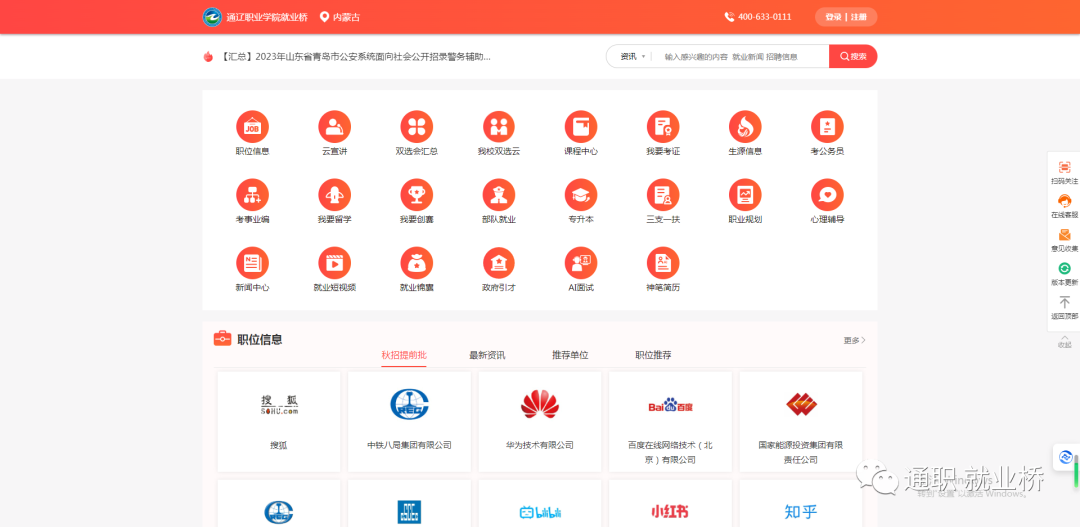
Task: Open the 我校双选云 icon
Action: pos(499,127)
